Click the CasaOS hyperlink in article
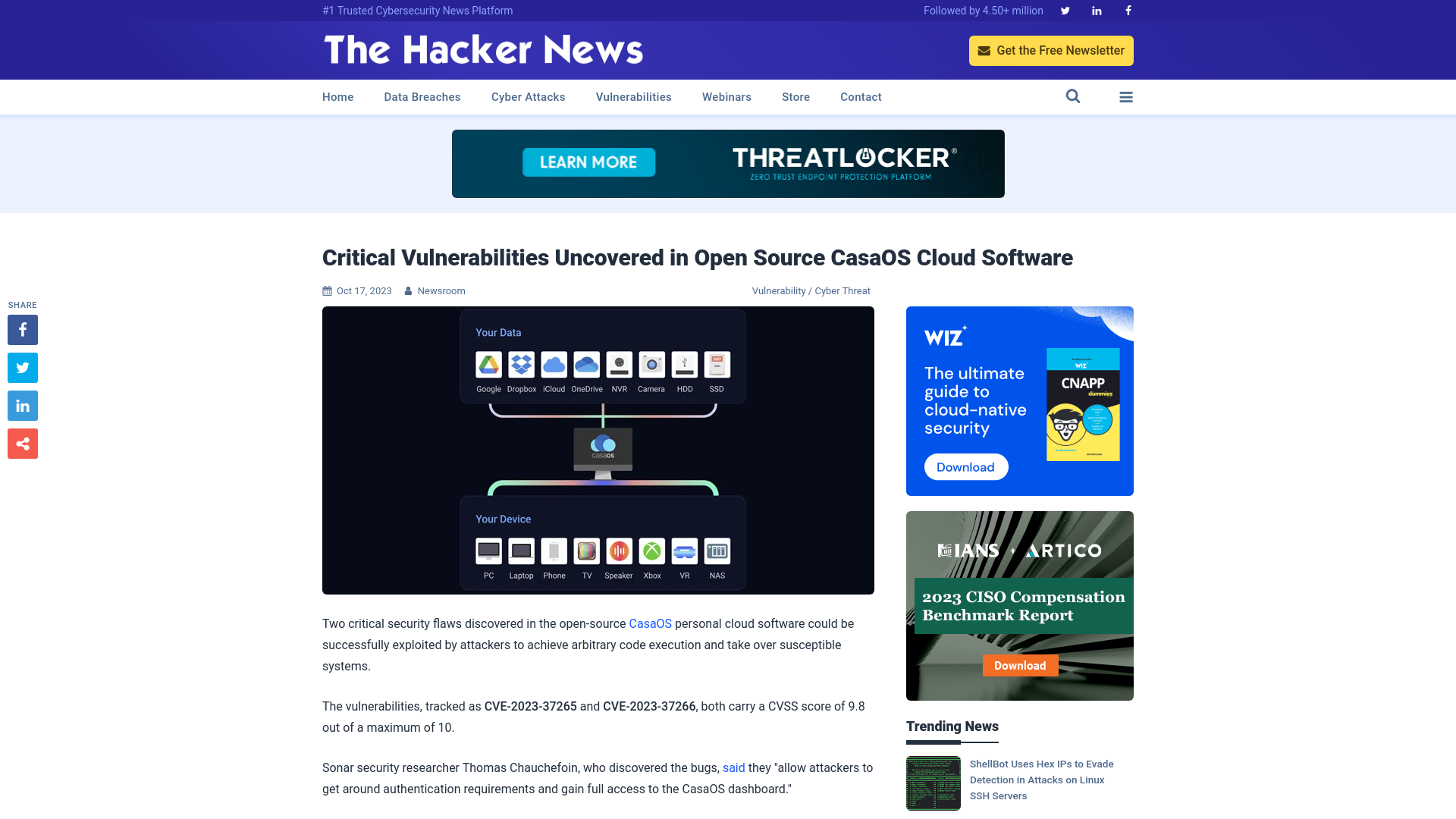This screenshot has width=1456, height=819. tap(650, 623)
